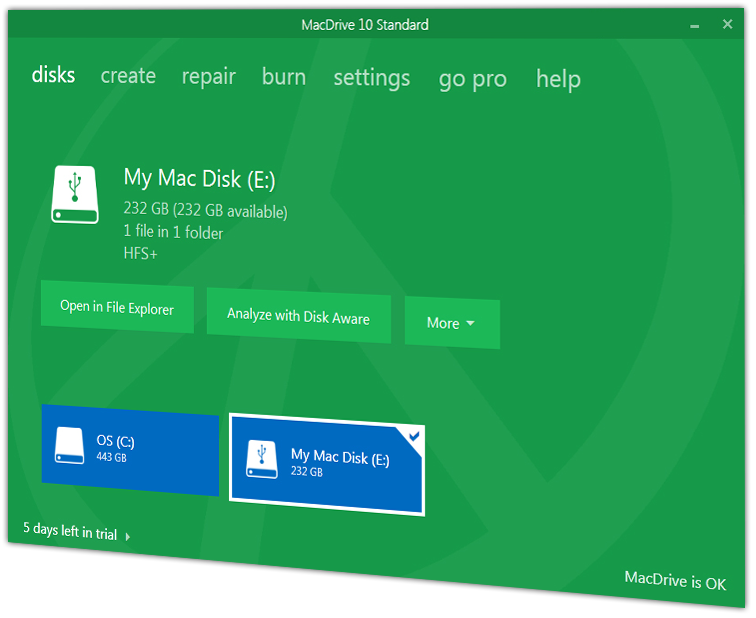Click the 443 GB size on OS tile

tap(111, 457)
